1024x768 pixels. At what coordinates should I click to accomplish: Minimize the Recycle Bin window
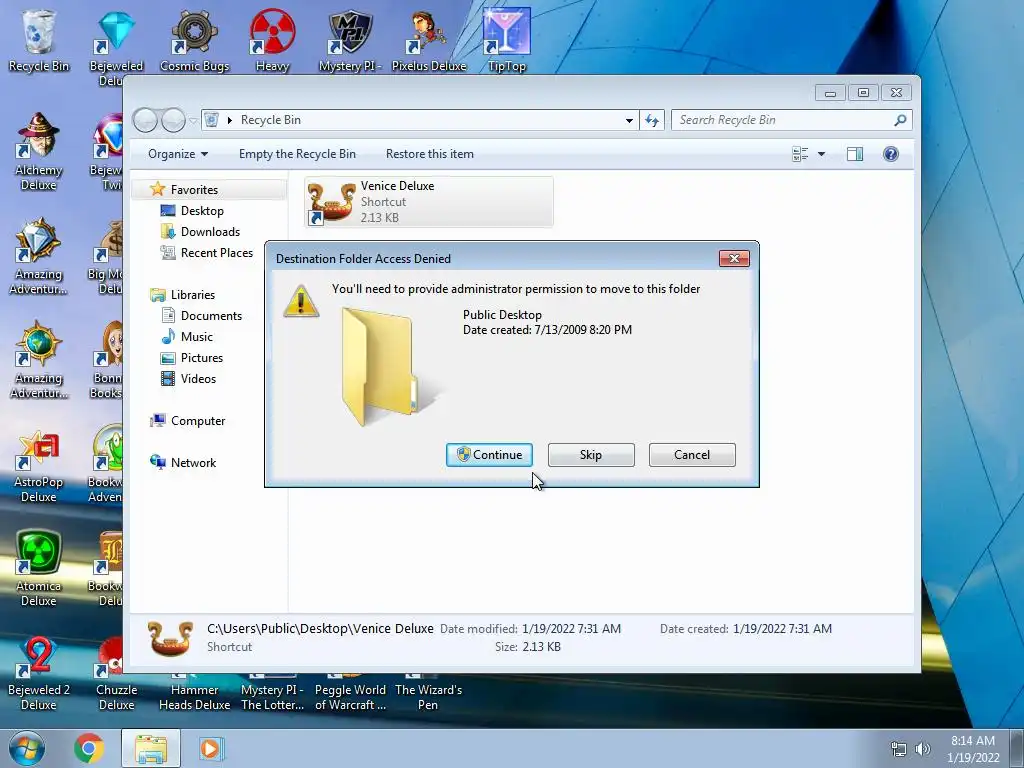click(831, 93)
